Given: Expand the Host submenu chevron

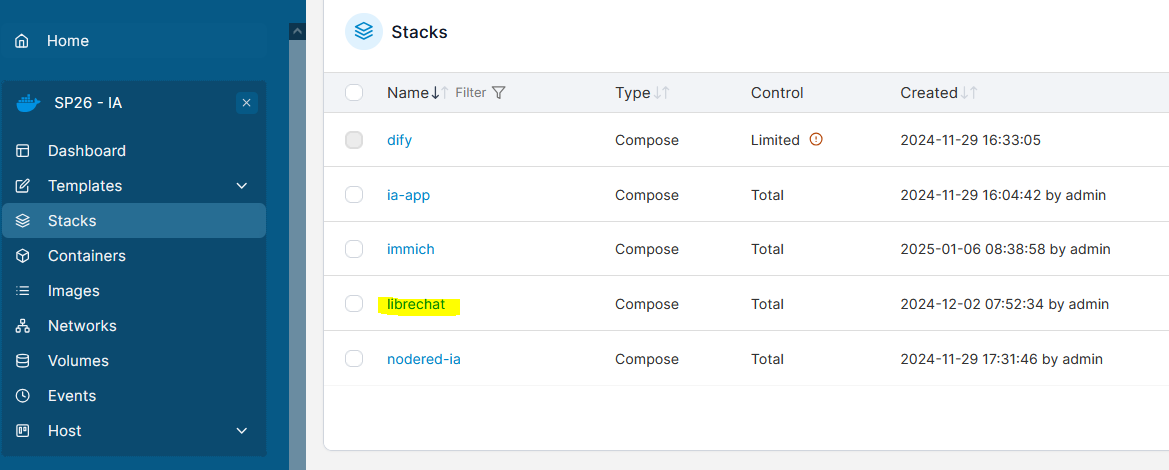Looking at the screenshot, I should pyautogui.click(x=242, y=431).
